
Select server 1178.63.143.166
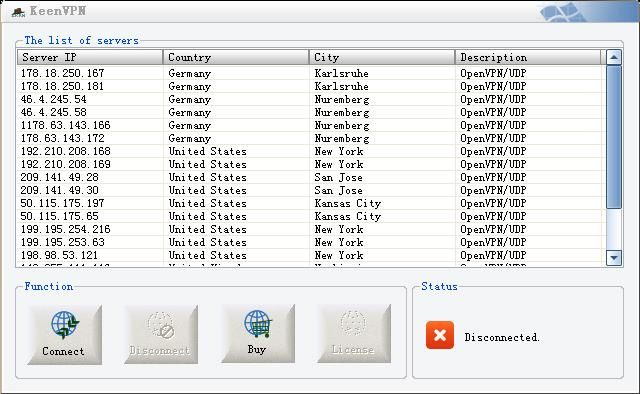pyautogui.click(x=309, y=125)
